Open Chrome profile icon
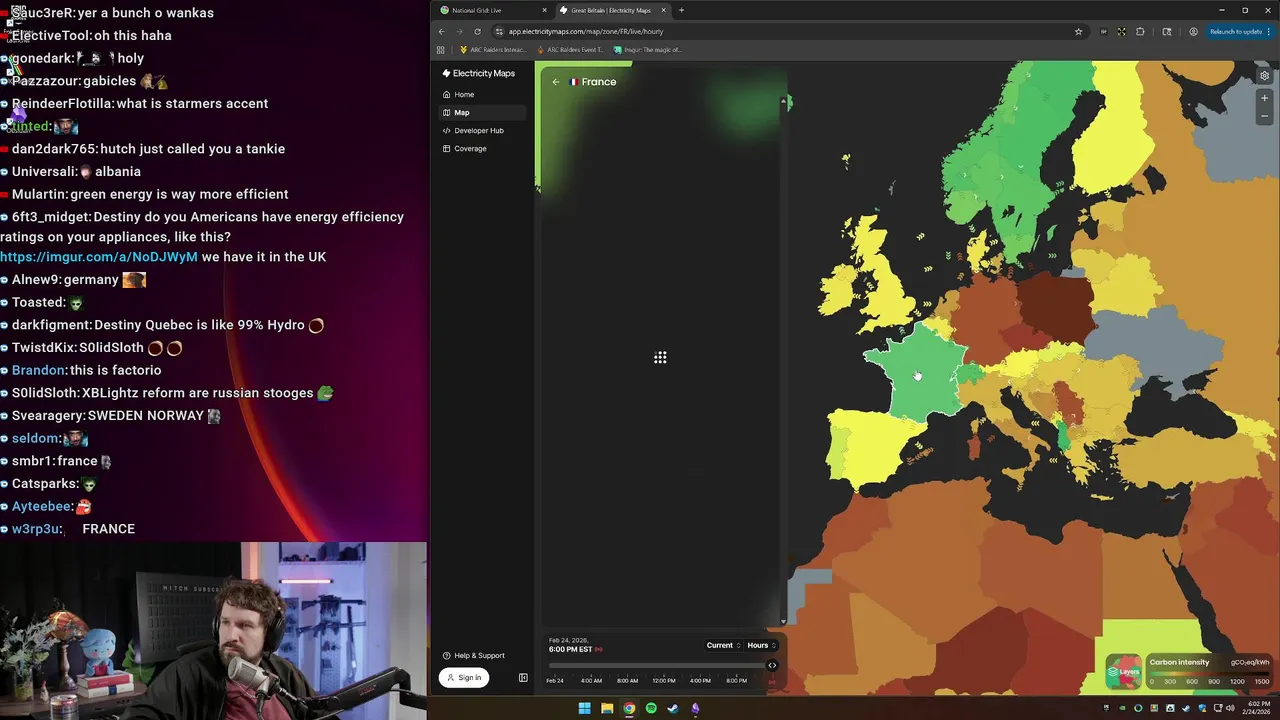Viewport: 1280px width, 720px height. pos(1193,31)
